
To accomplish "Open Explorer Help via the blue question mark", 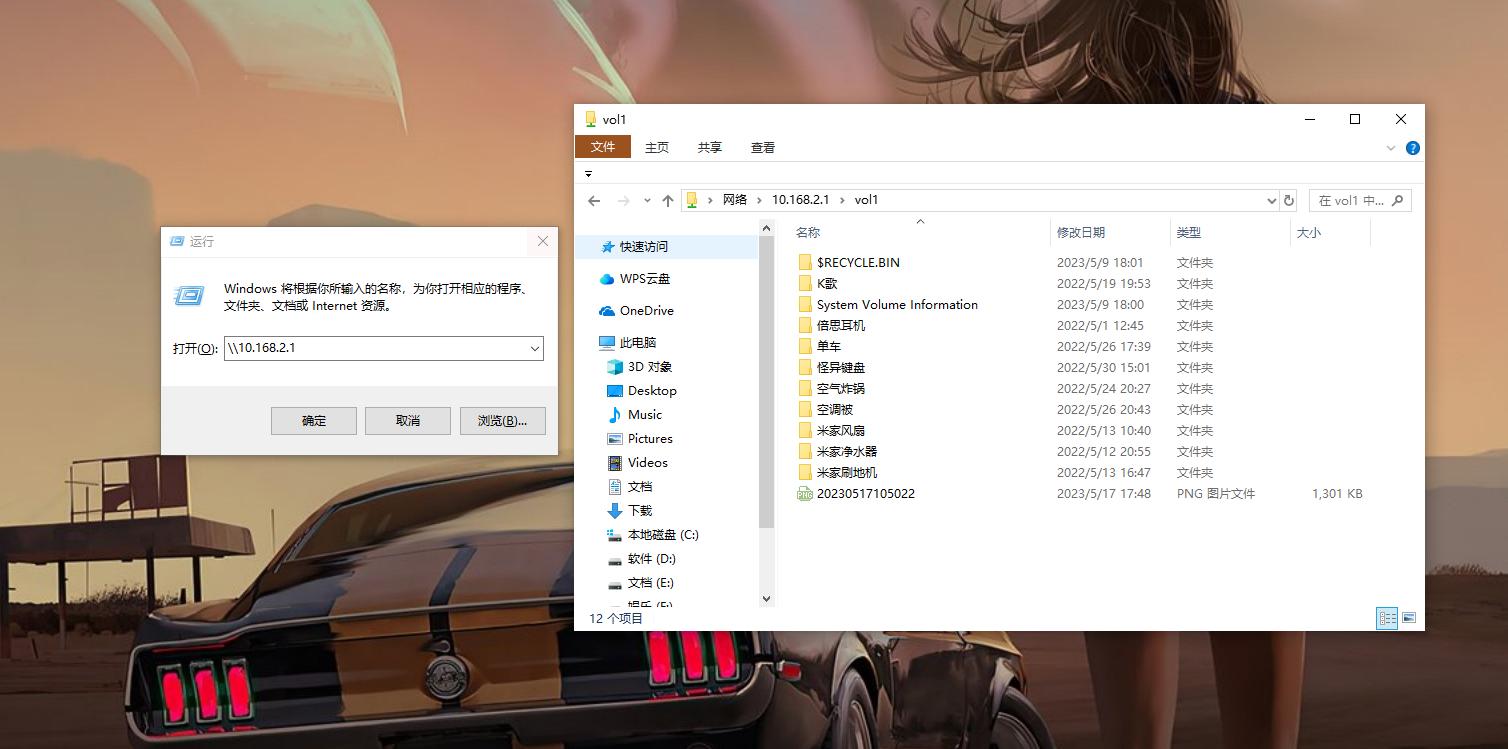I will click(x=1412, y=147).
